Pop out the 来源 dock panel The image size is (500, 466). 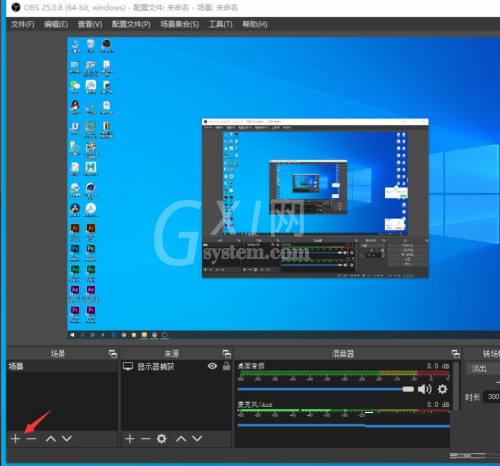tap(227, 354)
